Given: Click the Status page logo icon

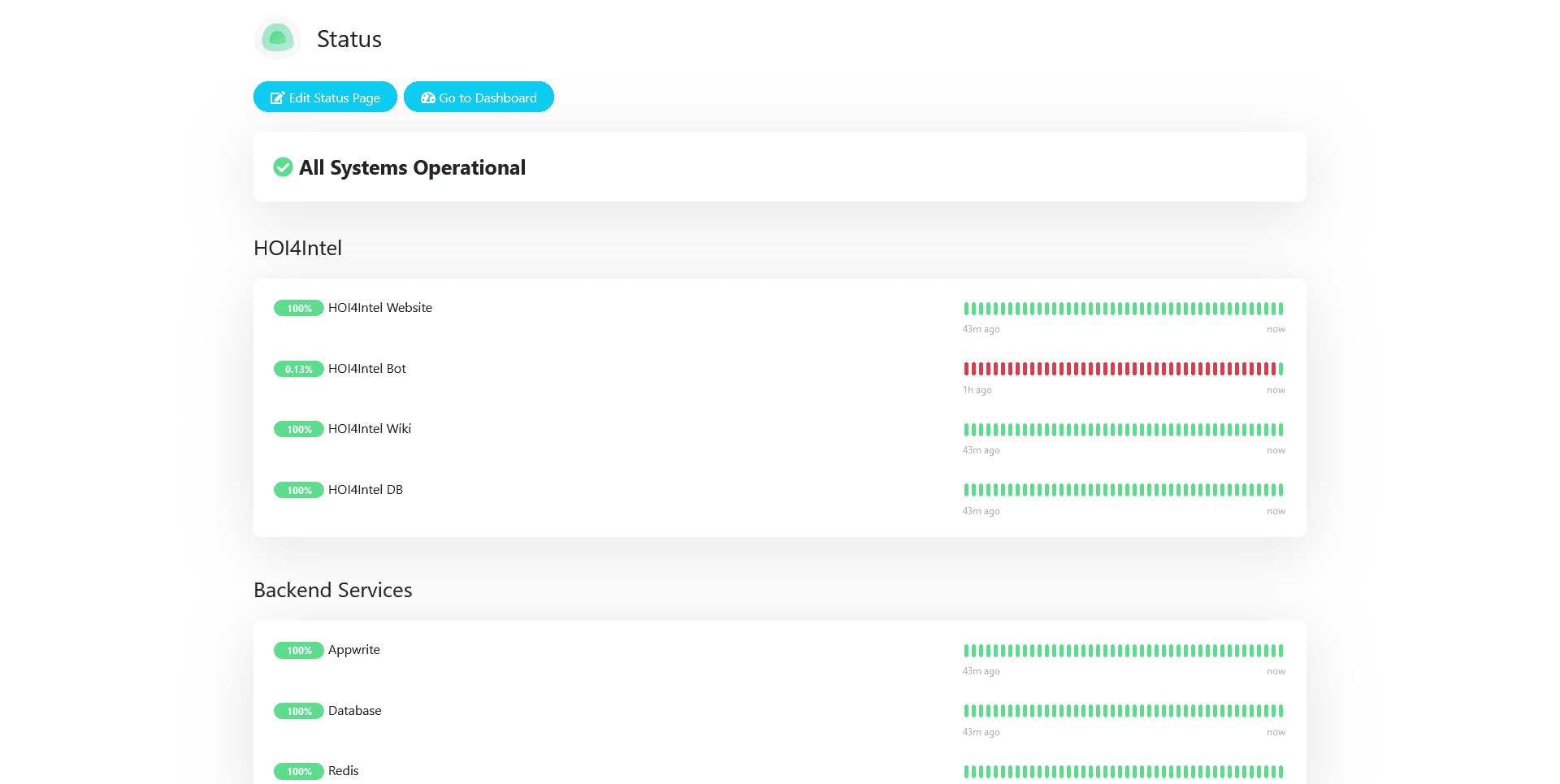Looking at the screenshot, I should [277, 38].
